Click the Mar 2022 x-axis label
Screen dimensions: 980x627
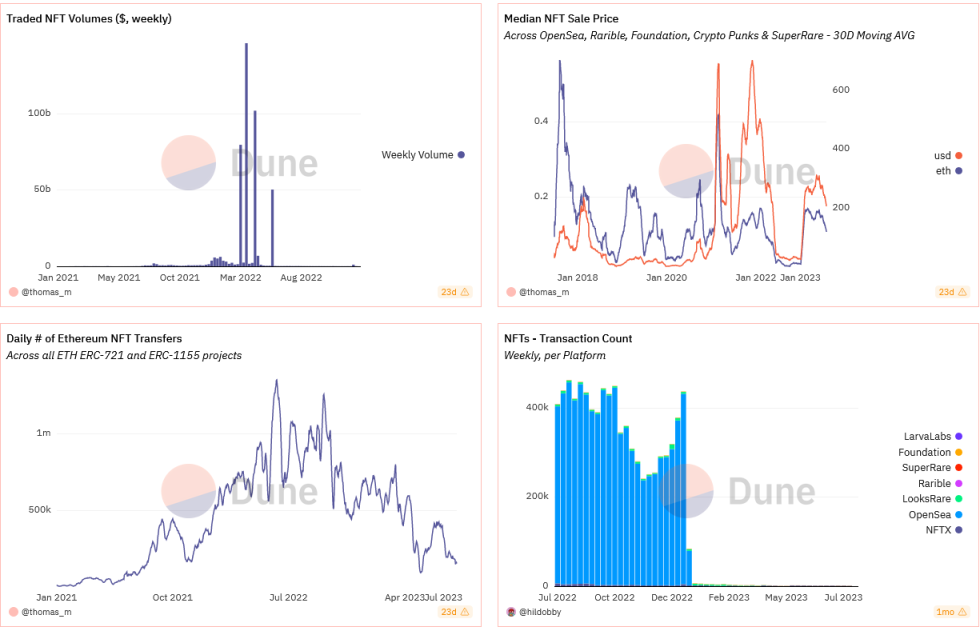(x=241, y=278)
